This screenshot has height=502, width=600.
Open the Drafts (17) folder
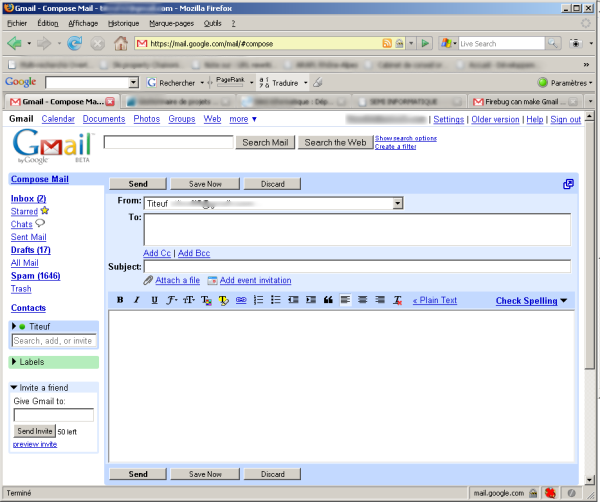point(31,250)
